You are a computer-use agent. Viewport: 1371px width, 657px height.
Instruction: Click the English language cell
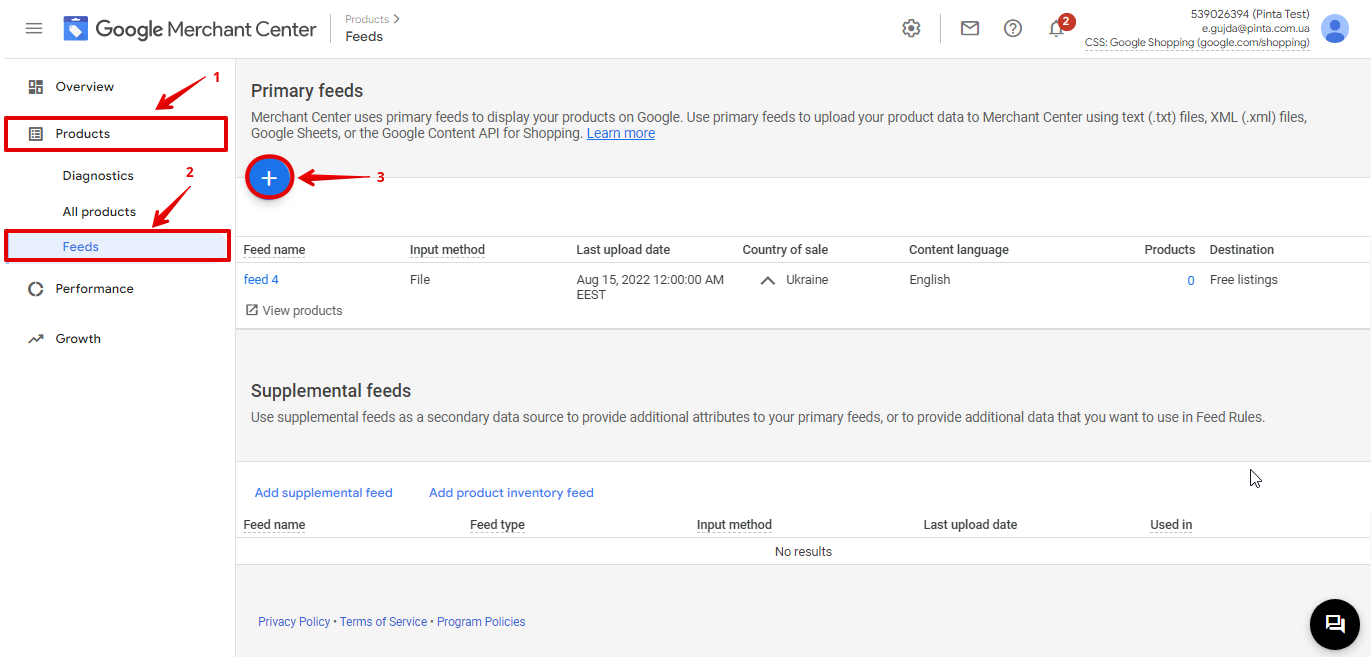[930, 280]
